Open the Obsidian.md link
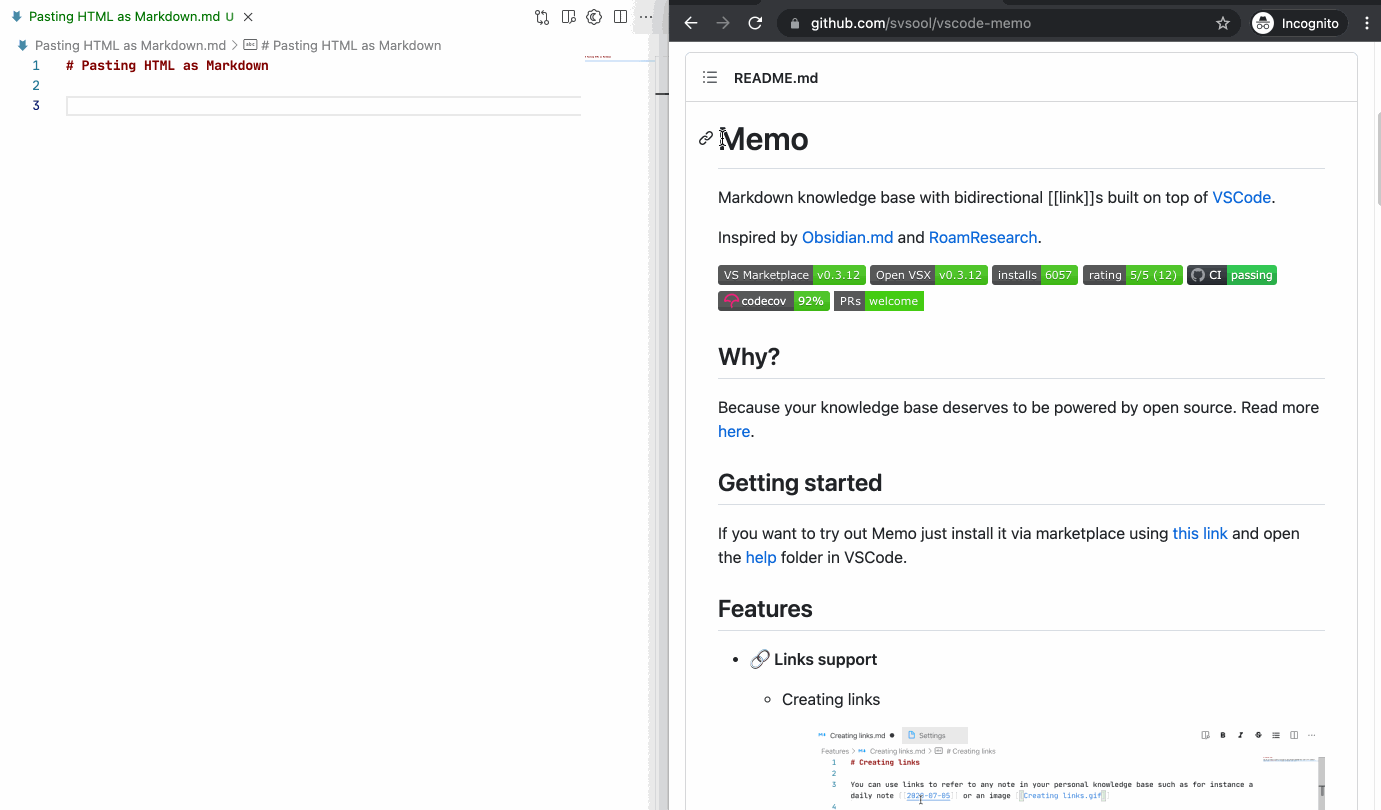Viewport: 1381px width, 810px height. click(x=847, y=238)
